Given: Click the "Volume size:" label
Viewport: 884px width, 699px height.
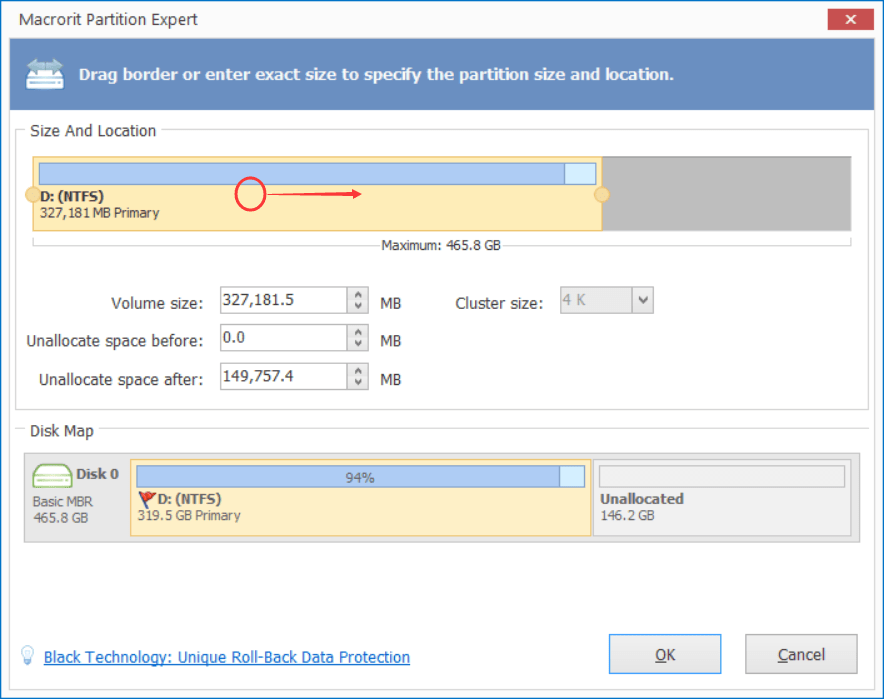Looking at the screenshot, I should click(157, 303).
